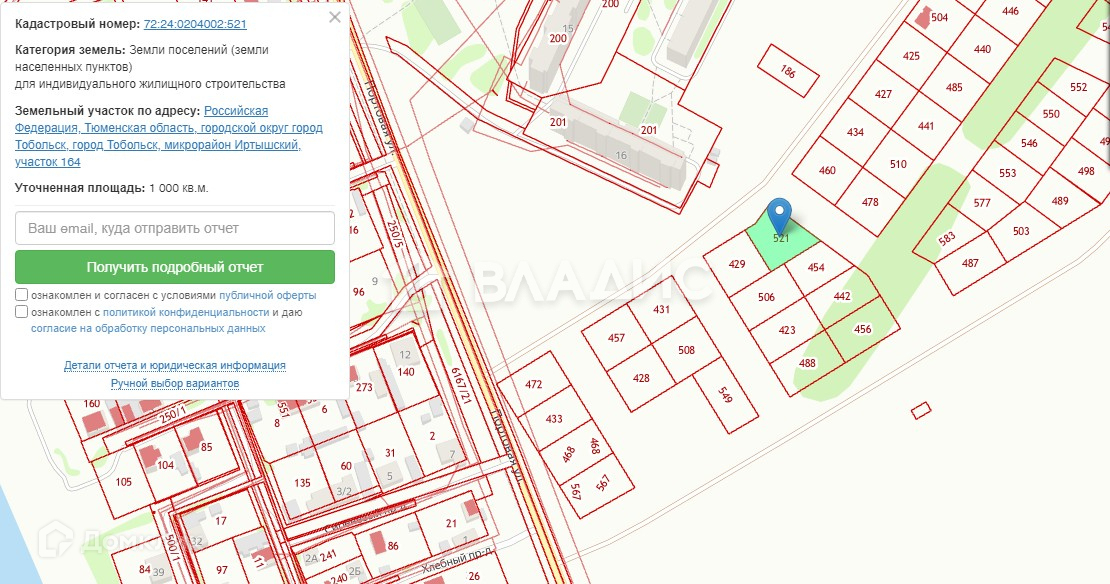This screenshot has width=1110, height=584.
Task: Open 'публичной оферты' link
Action: [x=268, y=295]
